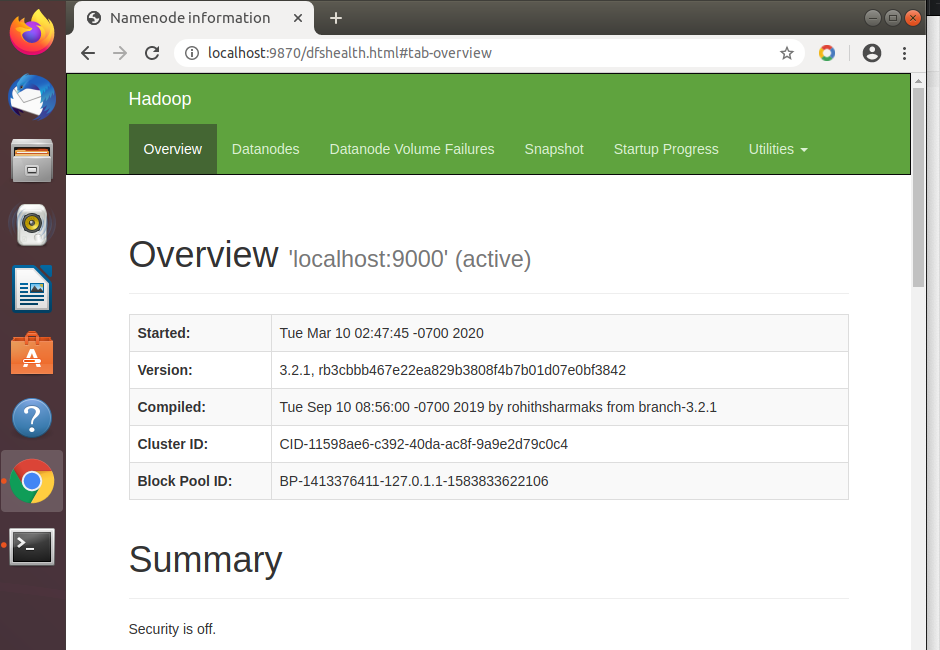Click the Overview page heading
The width and height of the screenshot is (940, 650).
point(204,255)
